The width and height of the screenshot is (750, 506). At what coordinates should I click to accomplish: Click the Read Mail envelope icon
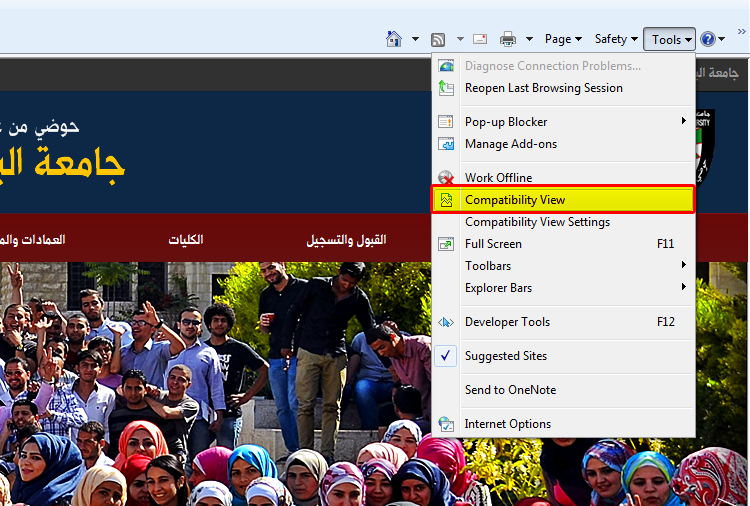pos(480,39)
